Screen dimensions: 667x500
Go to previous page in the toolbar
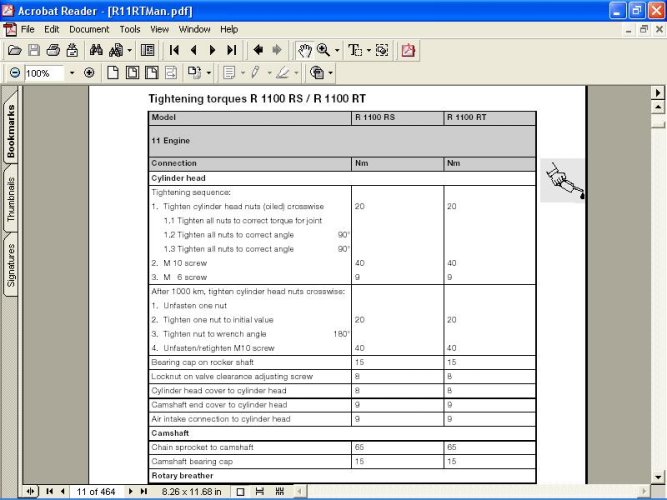click(x=194, y=50)
